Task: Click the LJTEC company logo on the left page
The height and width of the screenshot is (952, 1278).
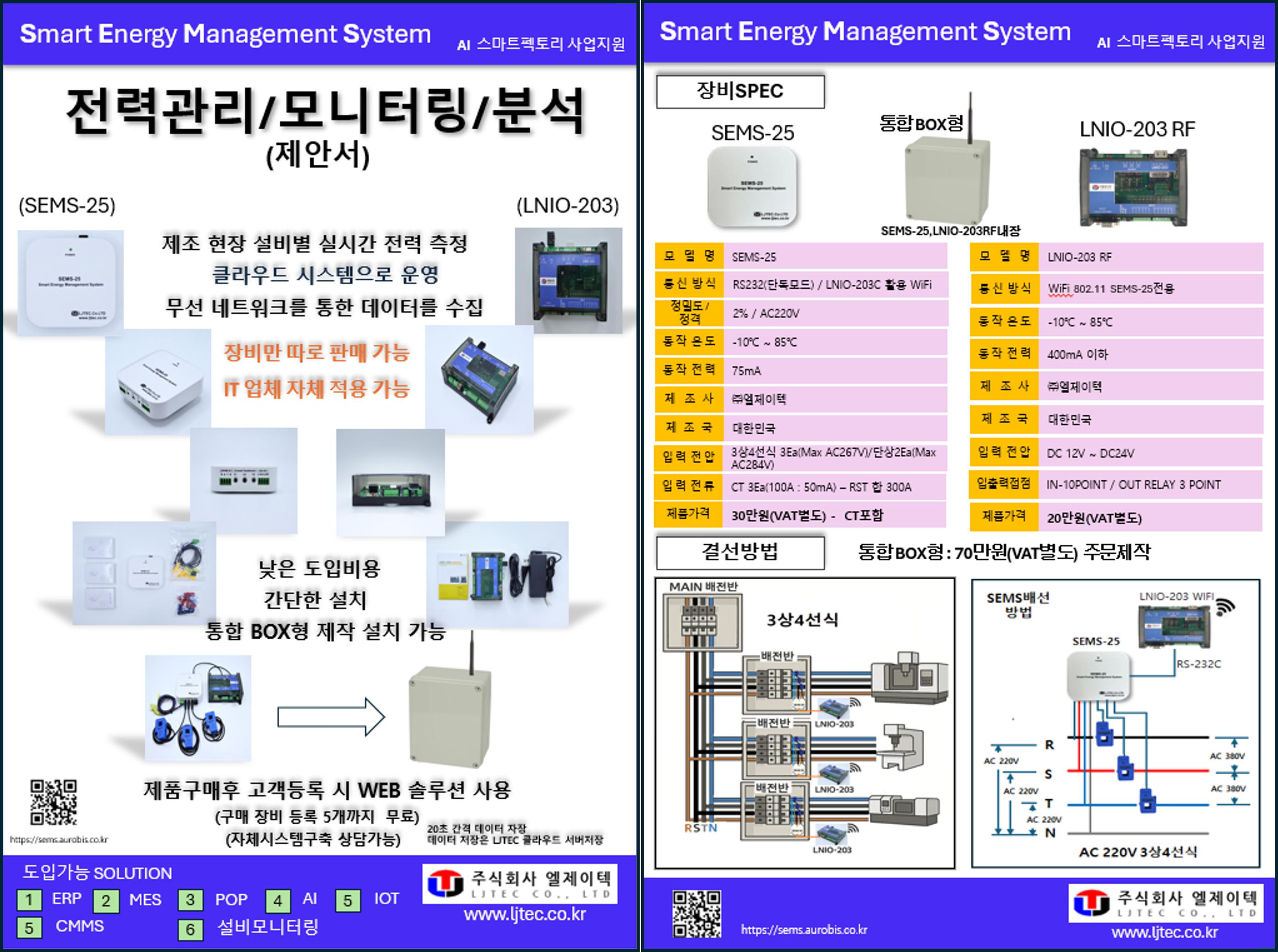Action: [445, 883]
